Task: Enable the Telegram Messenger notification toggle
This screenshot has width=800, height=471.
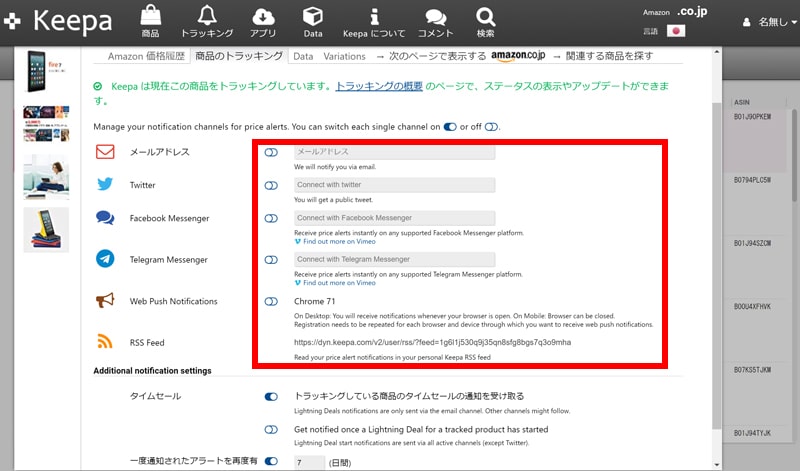Action: click(271, 260)
